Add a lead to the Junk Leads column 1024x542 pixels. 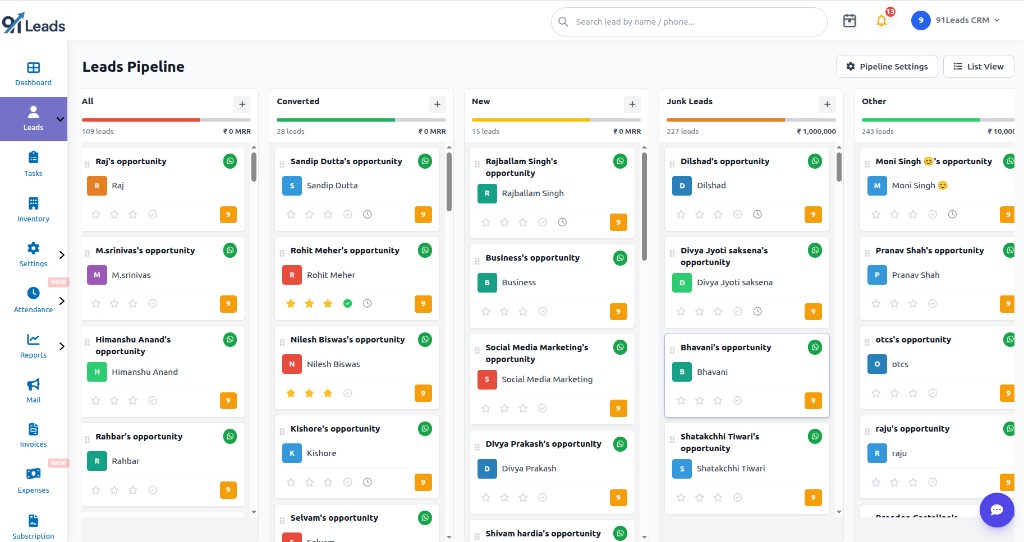coord(827,104)
